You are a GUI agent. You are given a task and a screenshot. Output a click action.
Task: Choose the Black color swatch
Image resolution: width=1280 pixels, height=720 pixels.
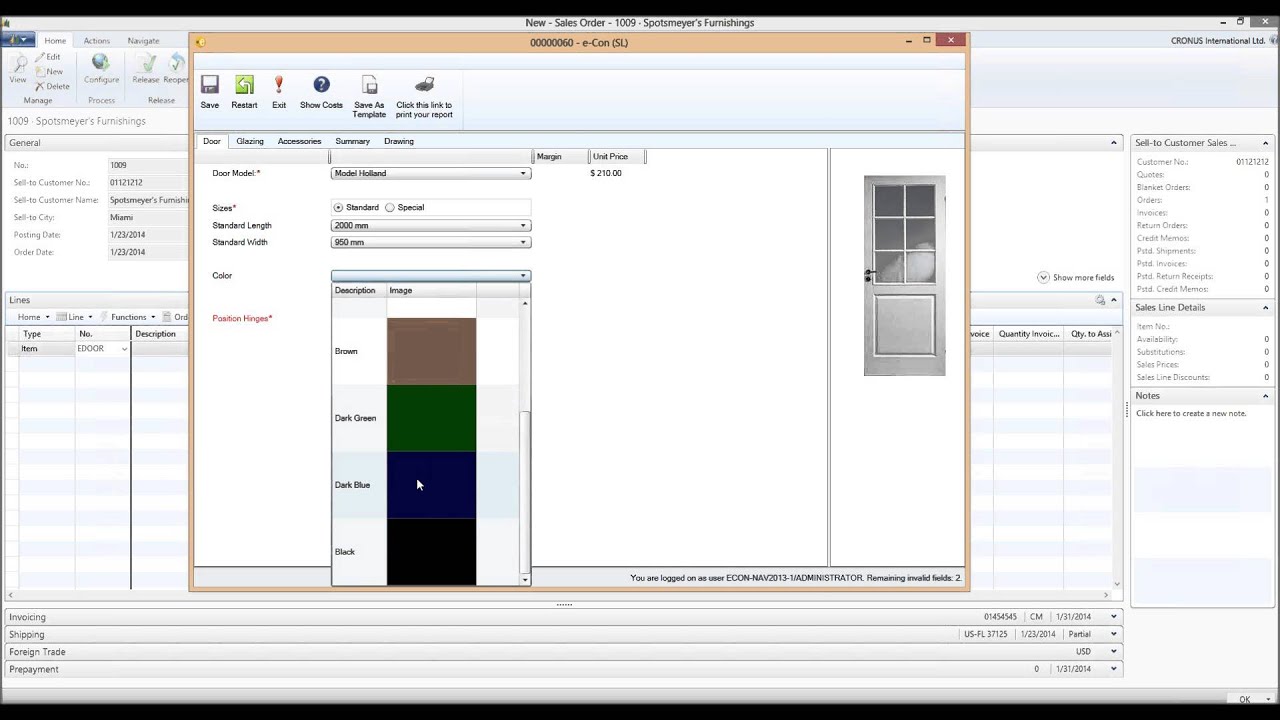[431, 552]
